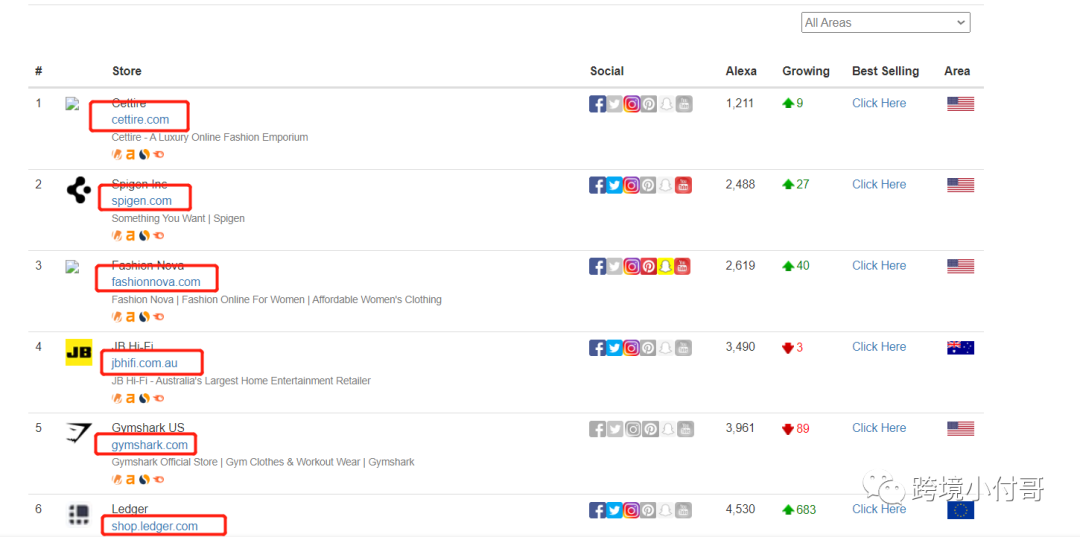The image size is (1080, 537).
Task: Open Ledger's Twitter icon
Action: click(614, 510)
